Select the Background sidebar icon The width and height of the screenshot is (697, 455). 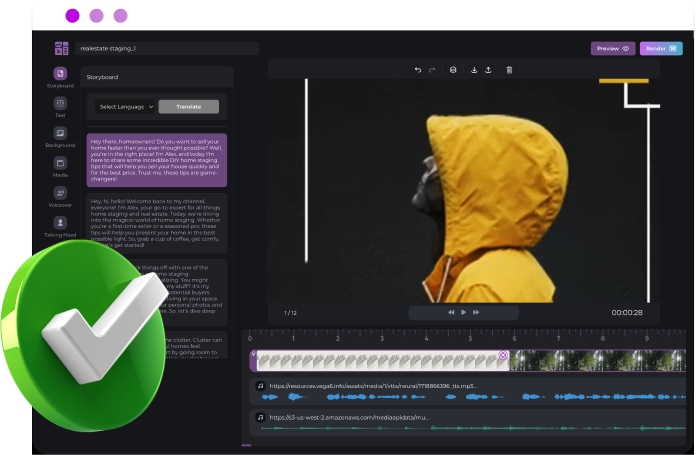coord(60,134)
